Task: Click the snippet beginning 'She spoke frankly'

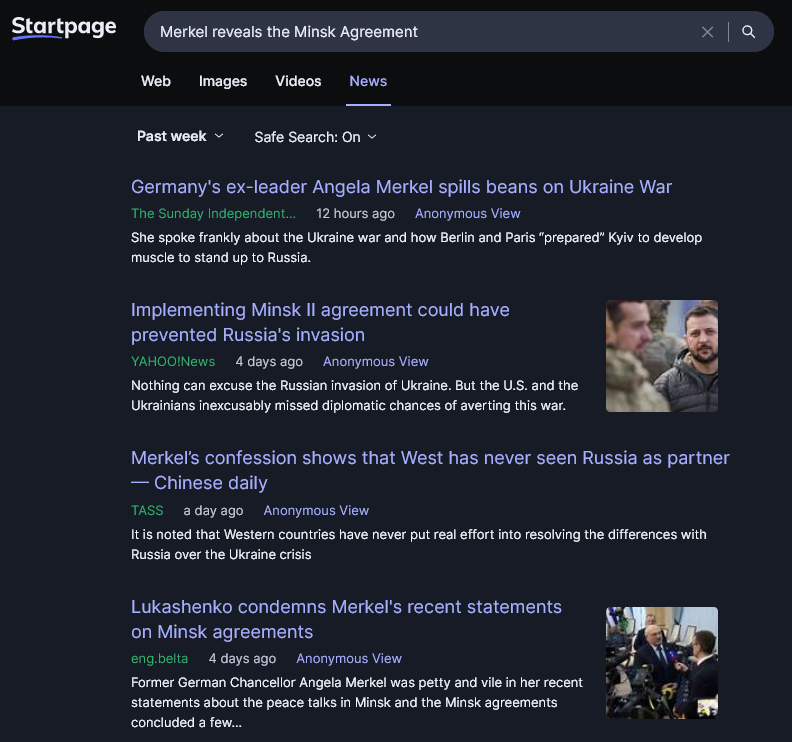Action: 416,248
